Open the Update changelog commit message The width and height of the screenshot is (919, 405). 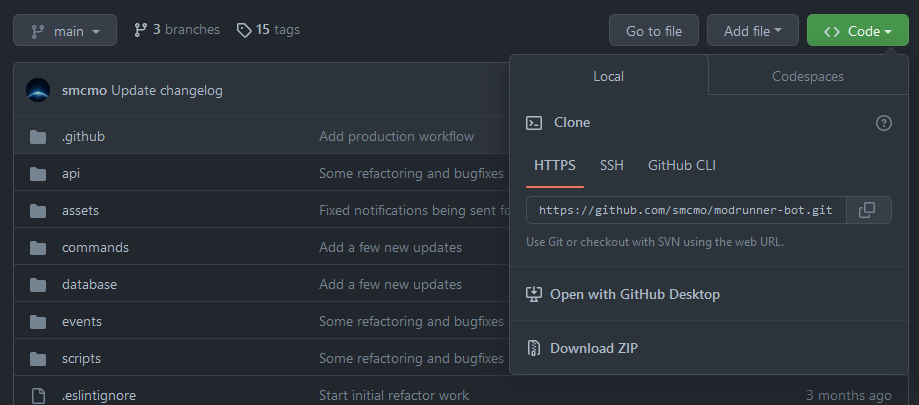[166, 91]
